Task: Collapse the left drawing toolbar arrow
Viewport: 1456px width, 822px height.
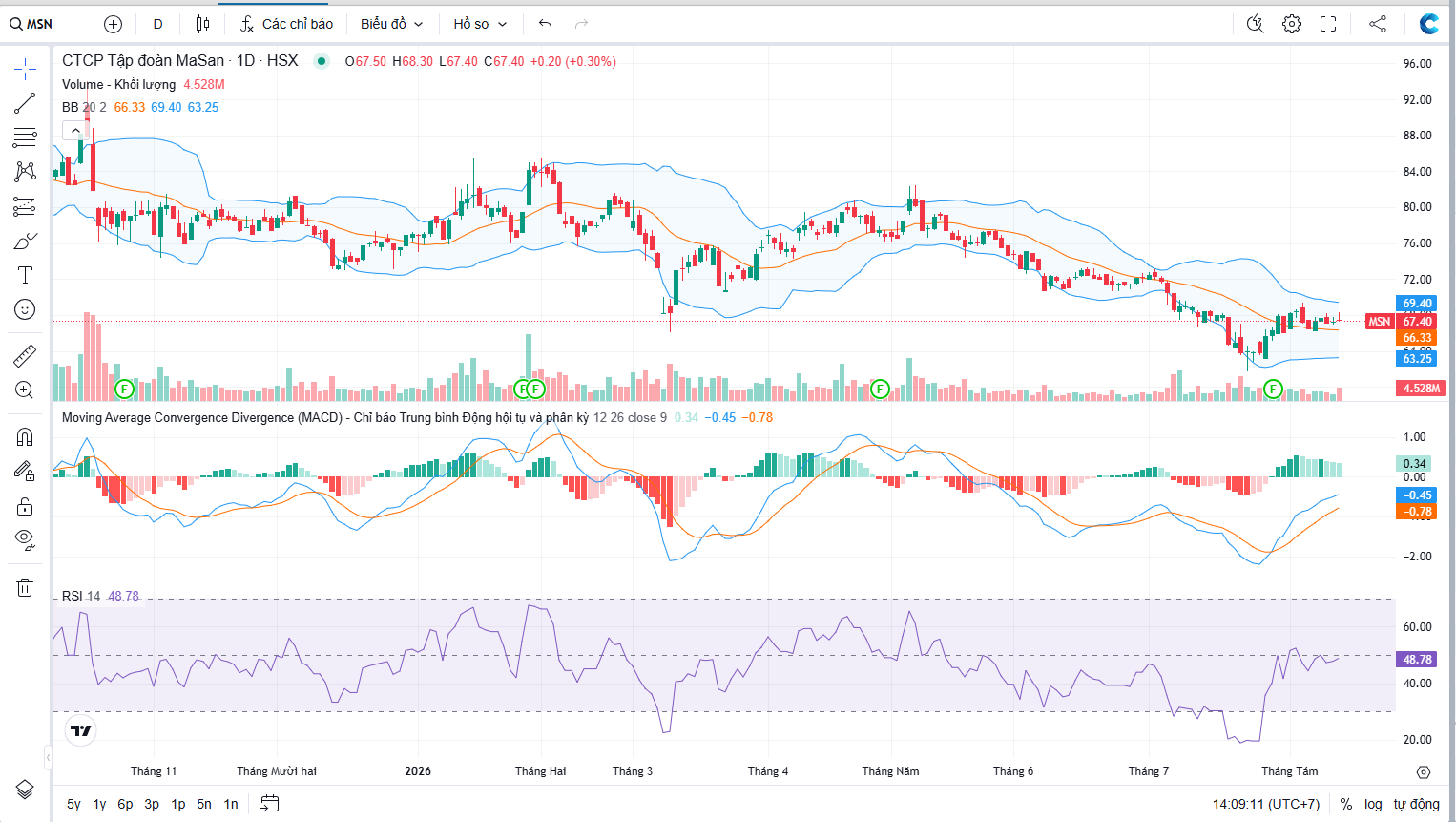Action: pos(48,758)
